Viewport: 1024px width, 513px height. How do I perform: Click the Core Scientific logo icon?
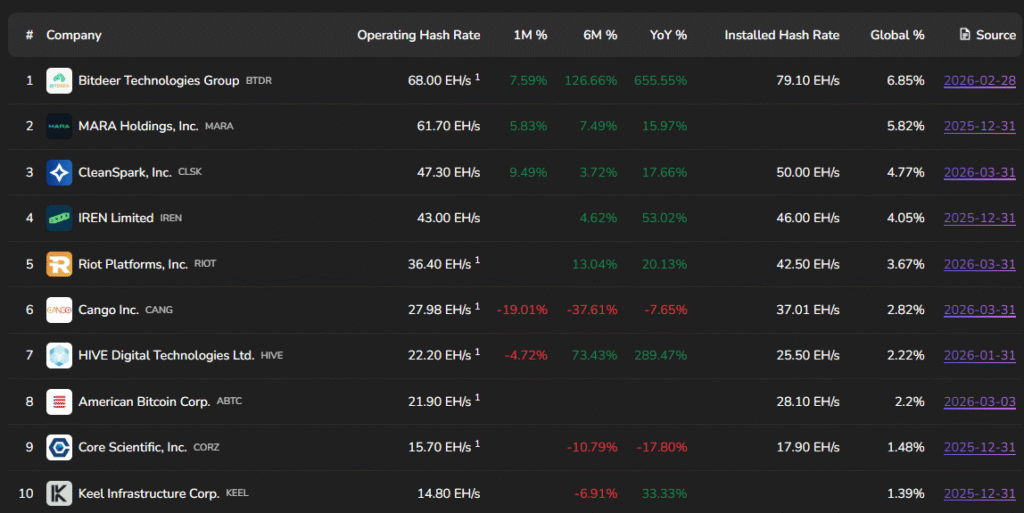[59, 447]
